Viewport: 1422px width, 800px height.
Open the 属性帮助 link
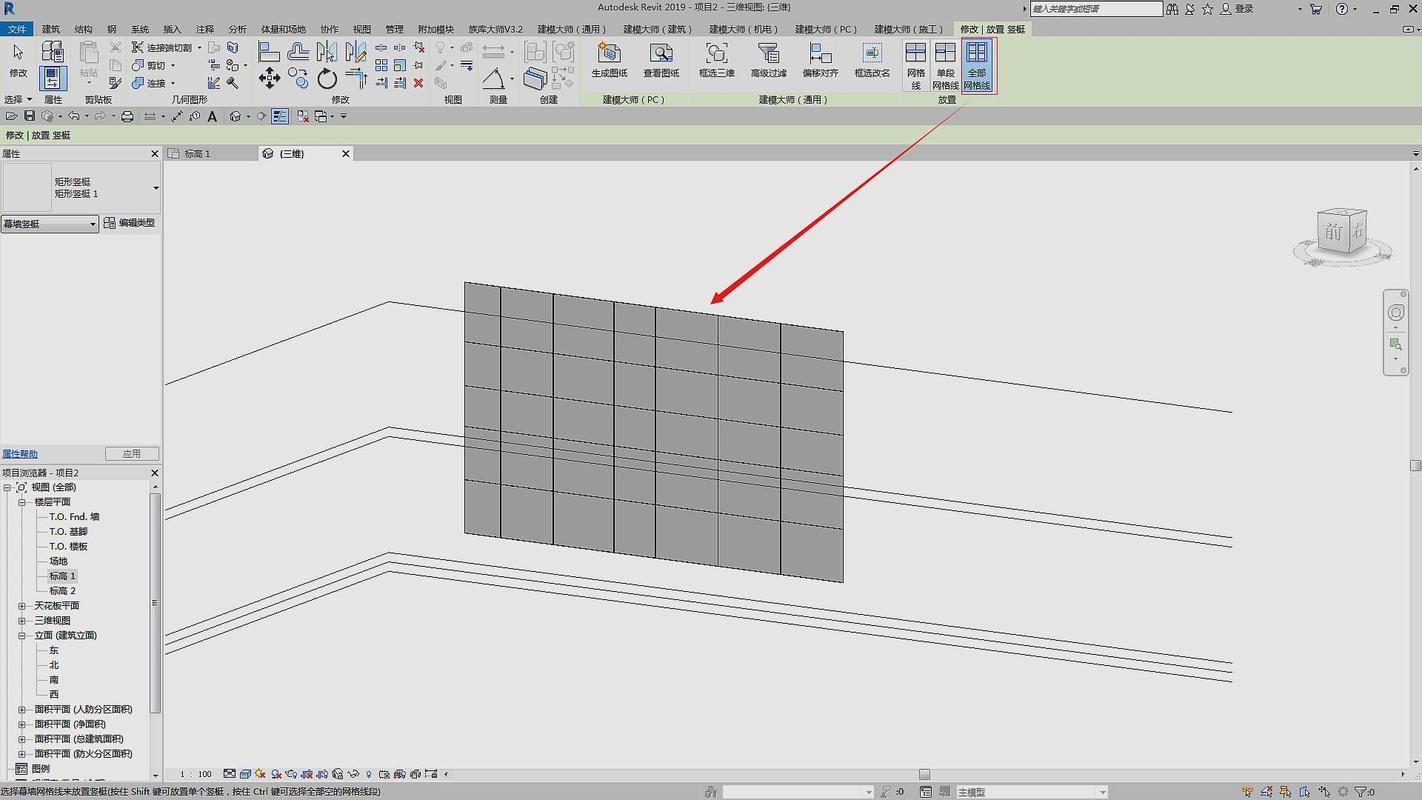click(x=20, y=454)
